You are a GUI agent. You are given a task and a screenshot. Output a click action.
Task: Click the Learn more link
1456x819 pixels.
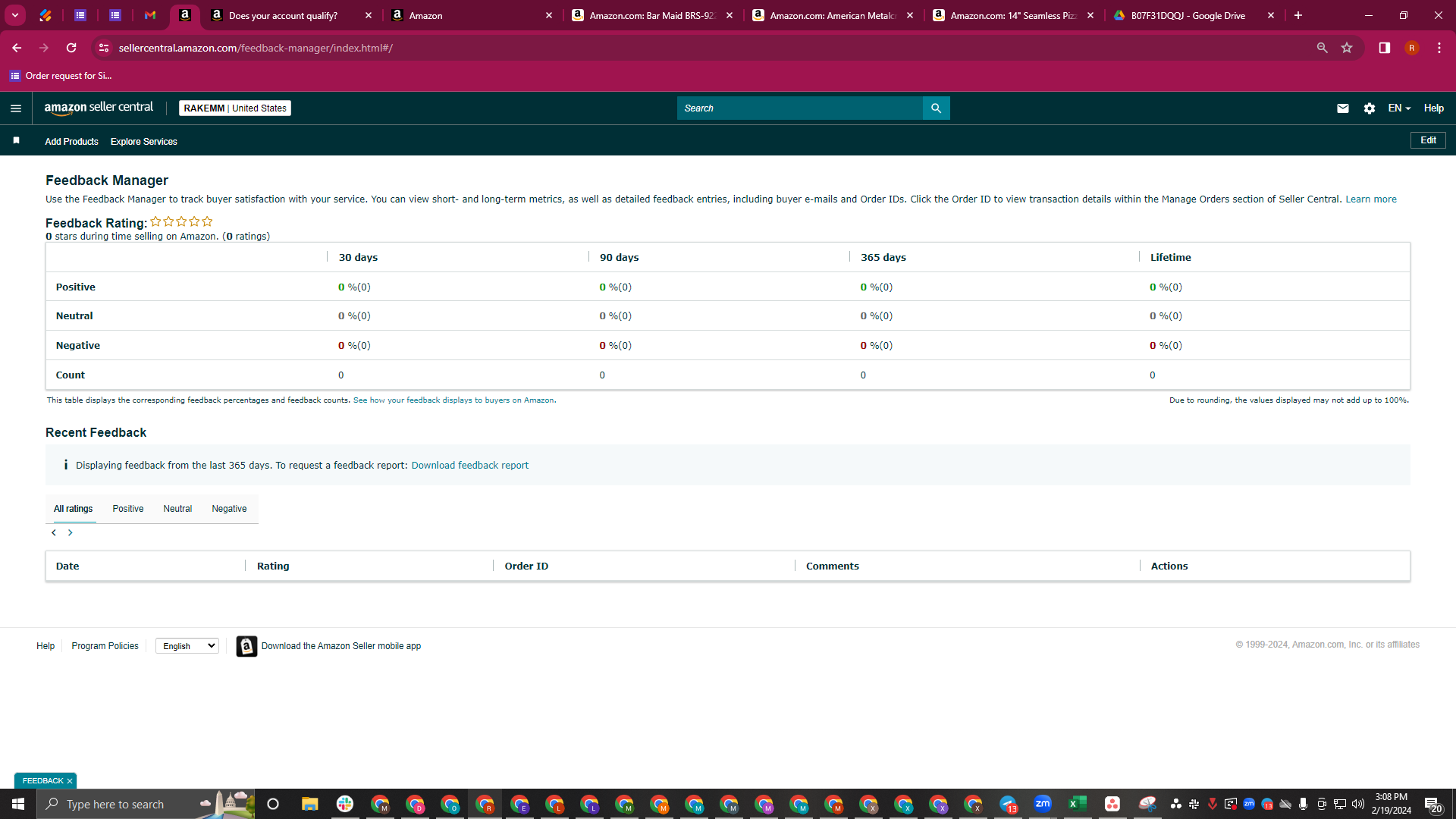tap(1371, 199)
